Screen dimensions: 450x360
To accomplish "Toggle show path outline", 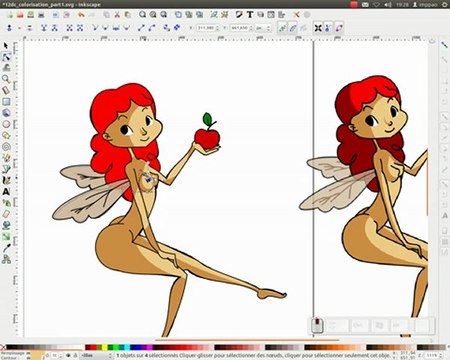I will [339, 28].
